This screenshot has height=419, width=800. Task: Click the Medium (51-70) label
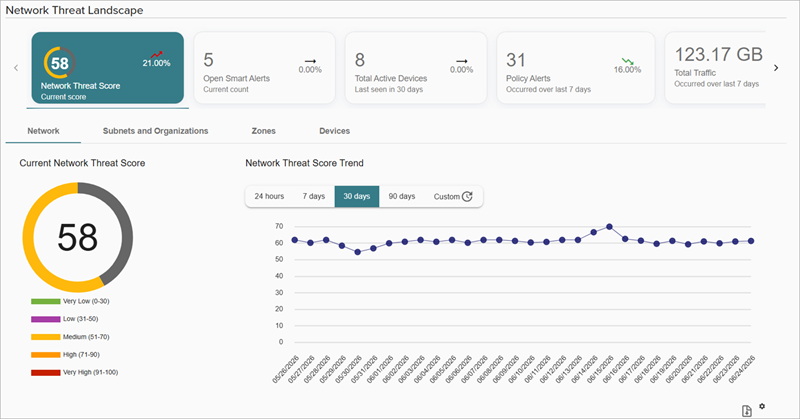coord(86,337)
